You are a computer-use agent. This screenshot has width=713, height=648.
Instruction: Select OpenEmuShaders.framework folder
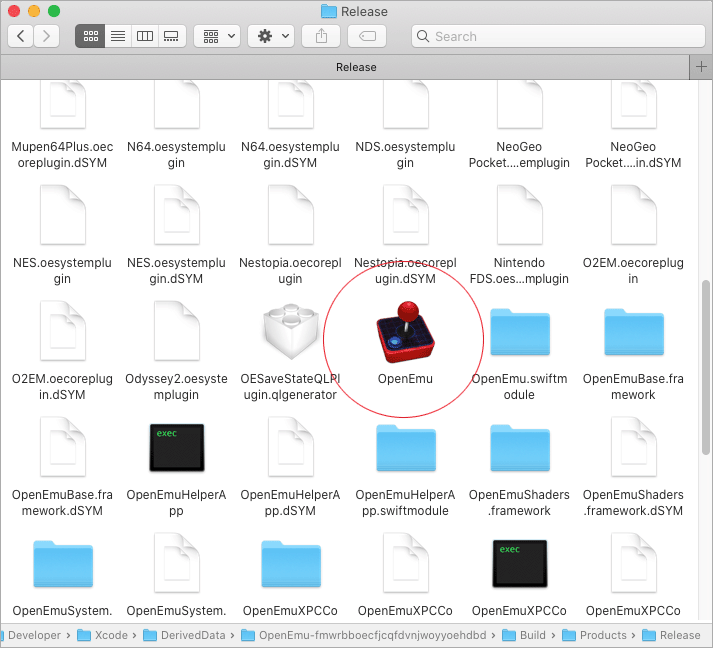coord(520,448)
